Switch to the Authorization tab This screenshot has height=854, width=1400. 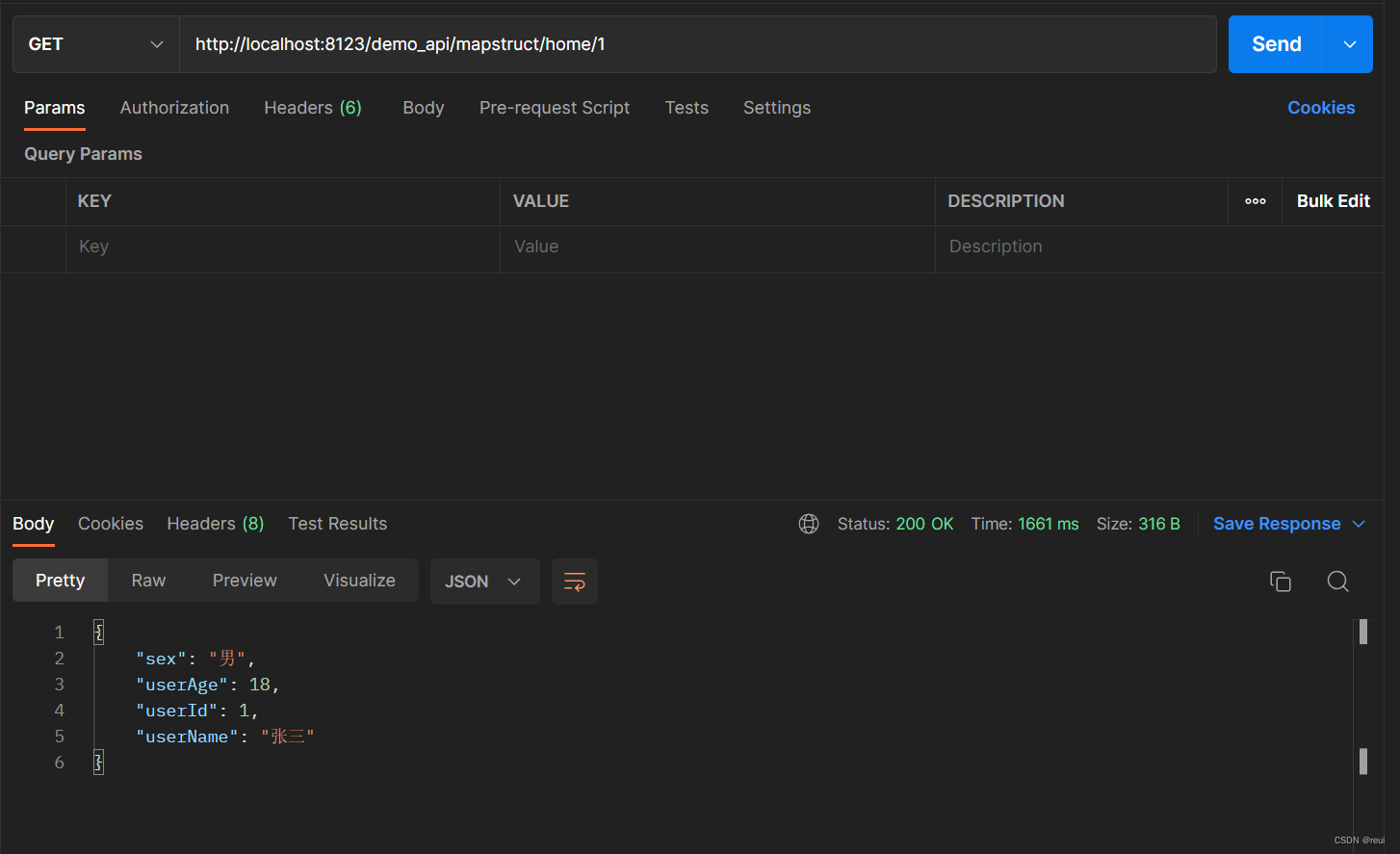pyautogui.click(x=174, y=108)
